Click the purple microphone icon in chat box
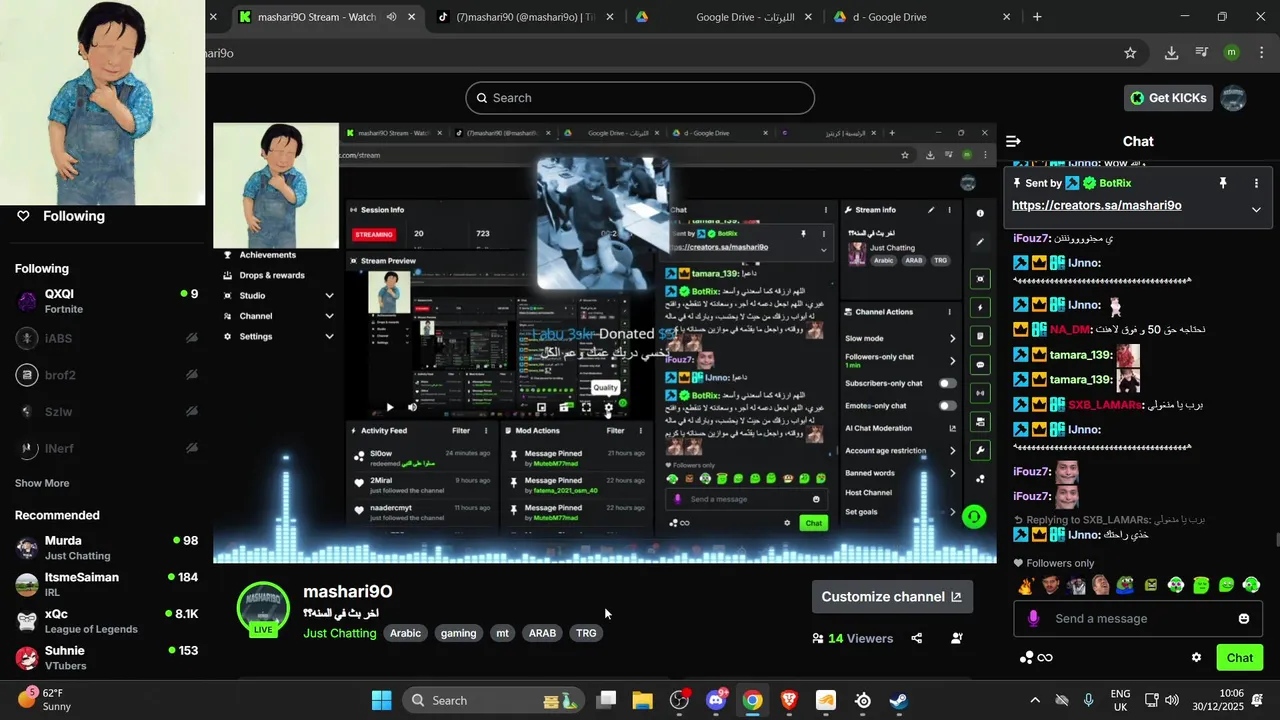 pyautogui.click(x=1034, y=619)
